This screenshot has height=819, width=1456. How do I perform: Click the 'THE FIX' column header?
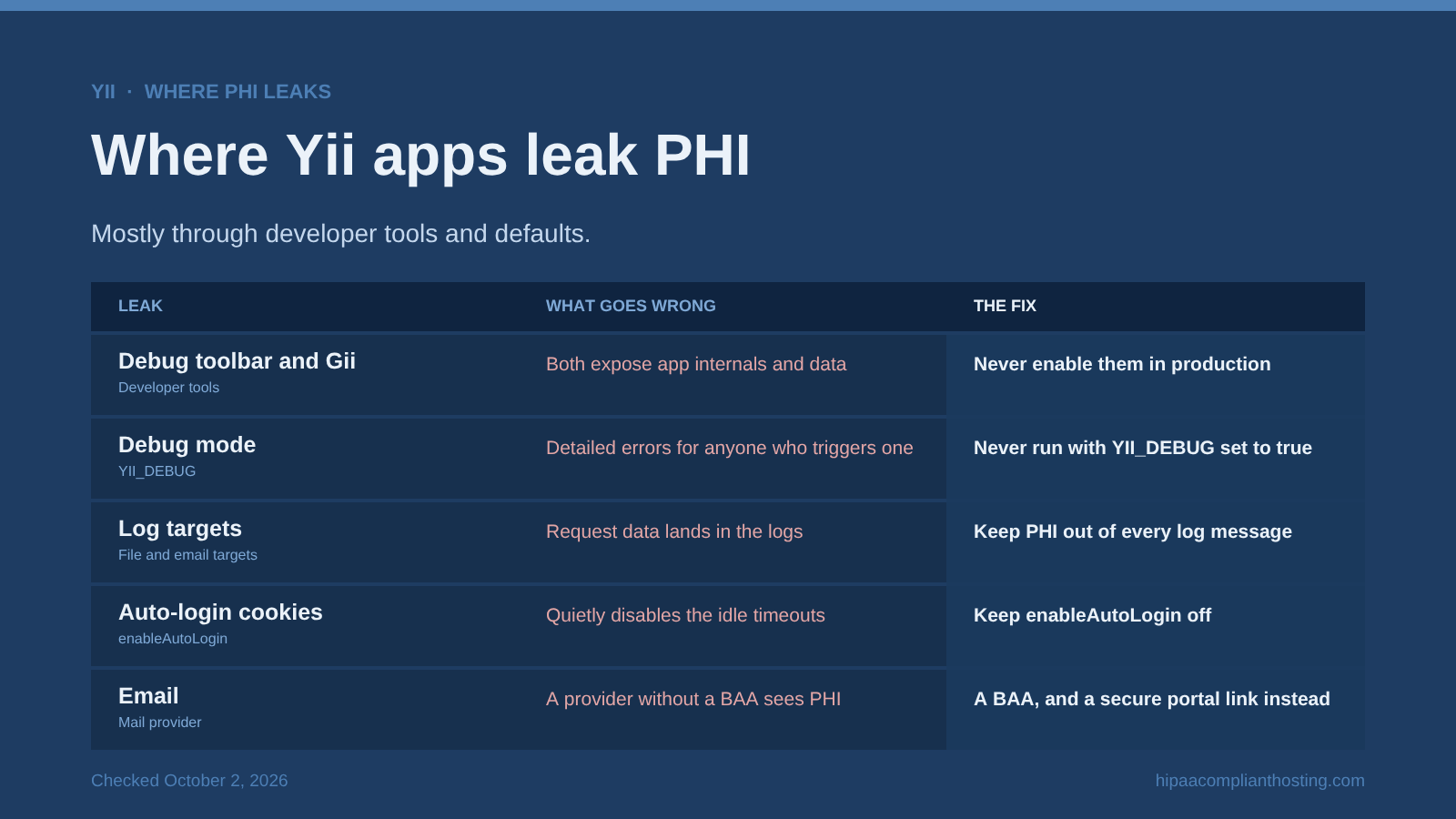pos(1005,306)
